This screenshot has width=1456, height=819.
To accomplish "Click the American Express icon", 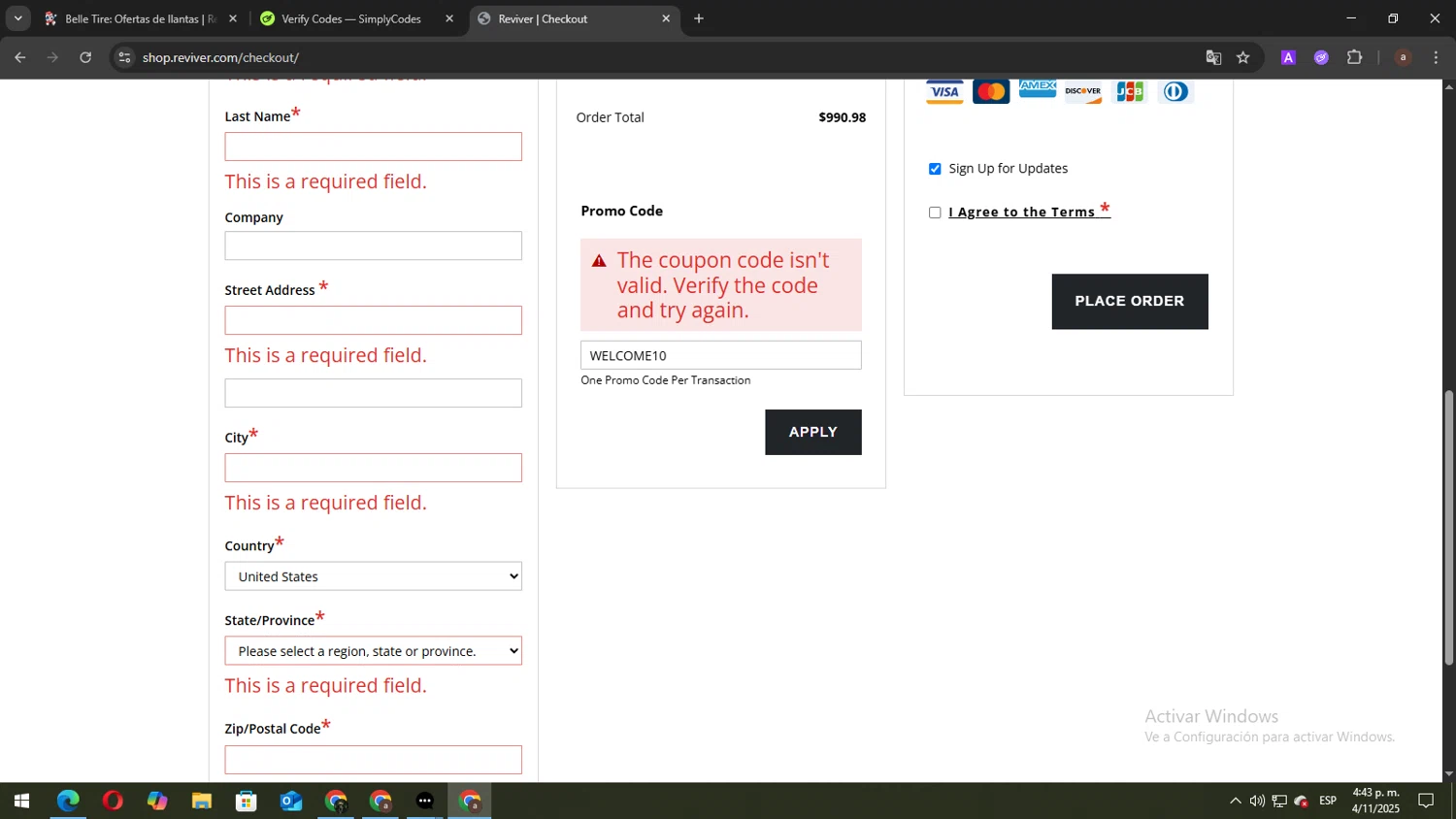I will click(1038, 90).
